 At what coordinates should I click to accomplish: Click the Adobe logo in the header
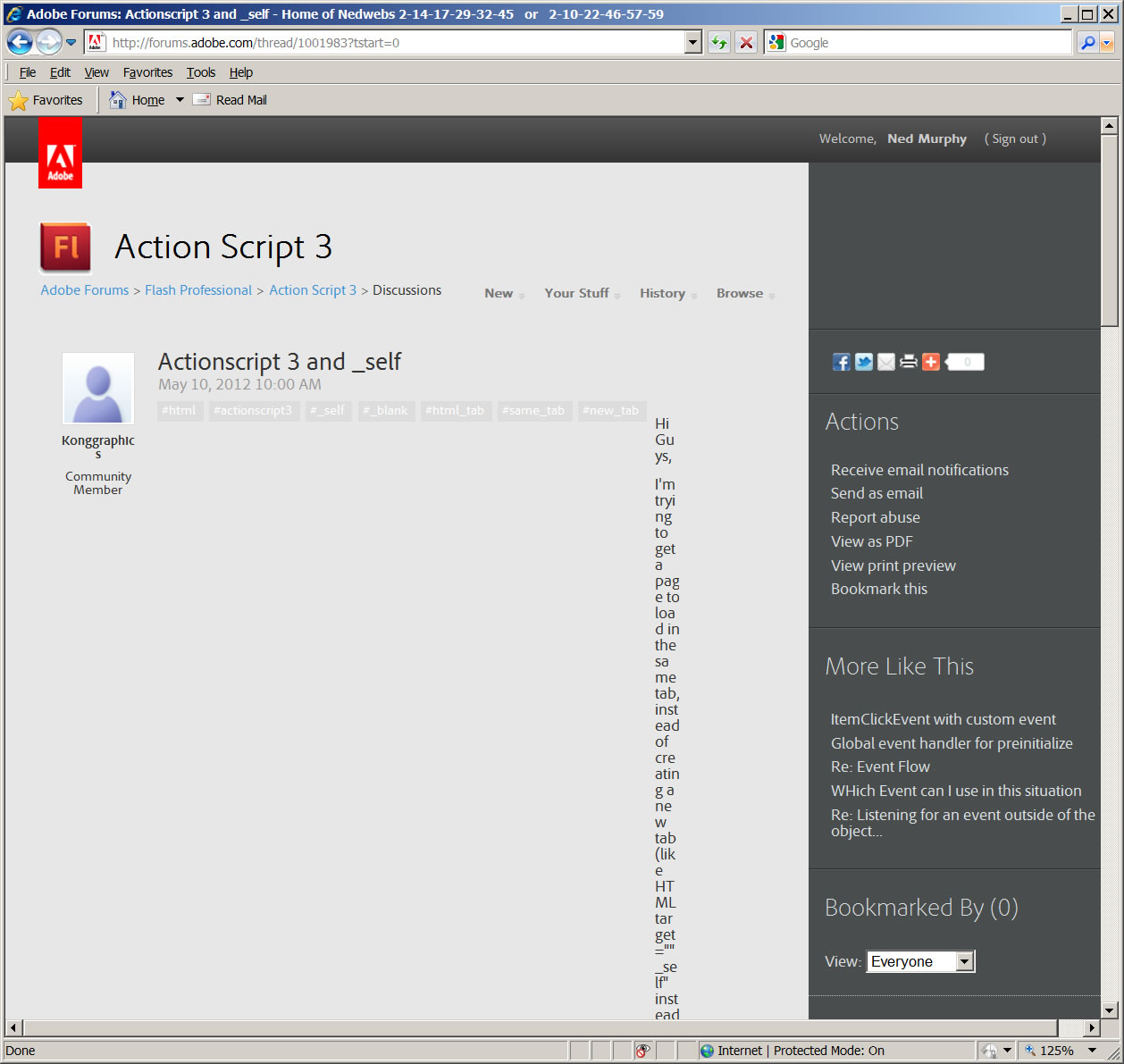[x=59, y=152]
